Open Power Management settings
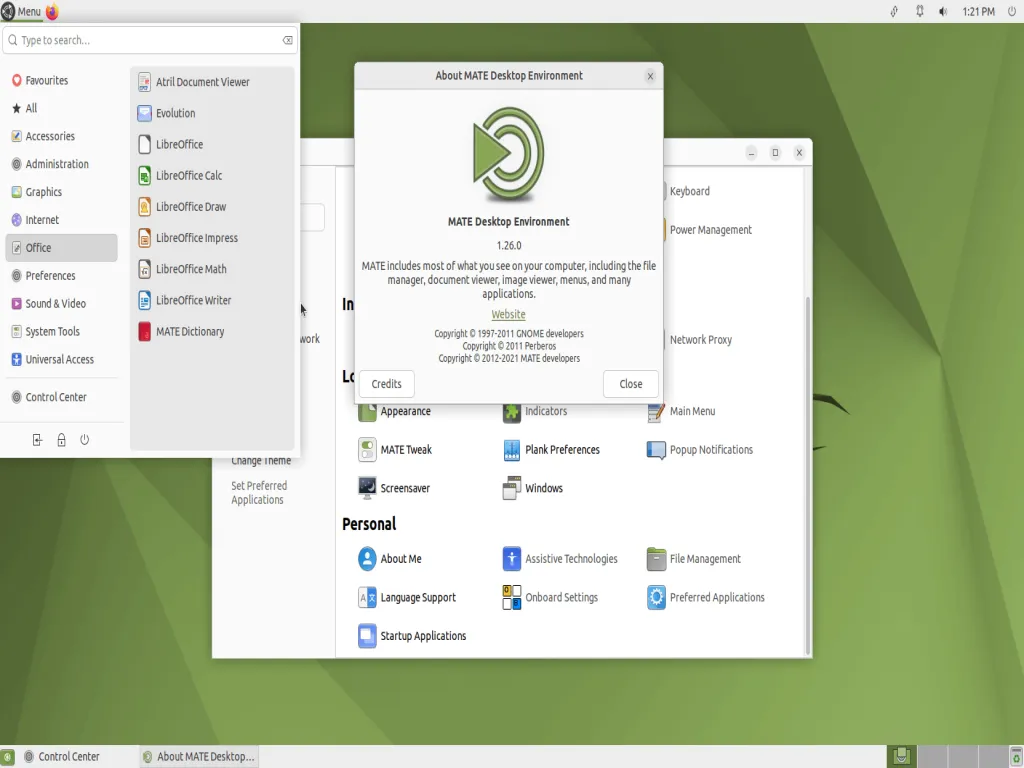Screen dimensions: 1024x768 point(708,229)
